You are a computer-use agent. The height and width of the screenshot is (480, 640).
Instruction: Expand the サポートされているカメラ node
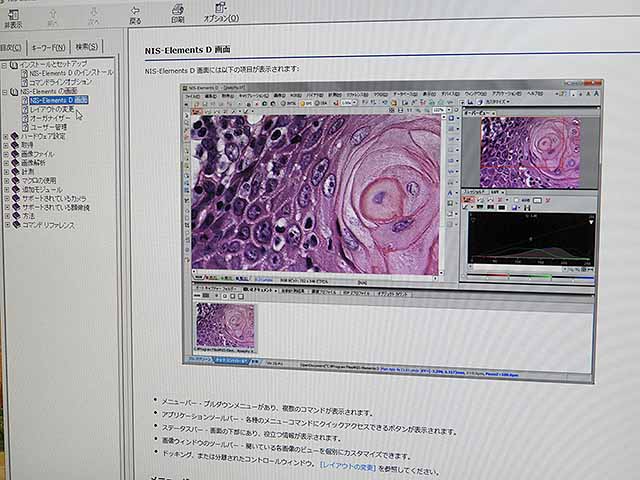(x=7, y=199)
